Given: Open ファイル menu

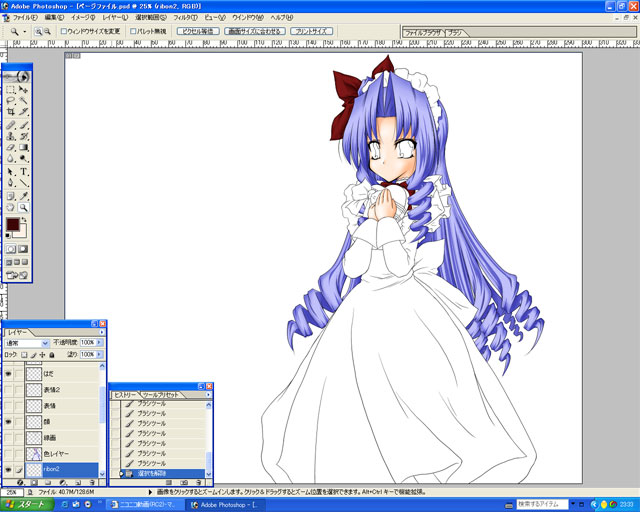Looking at the screenshot, I should click(x=24, y=18).
